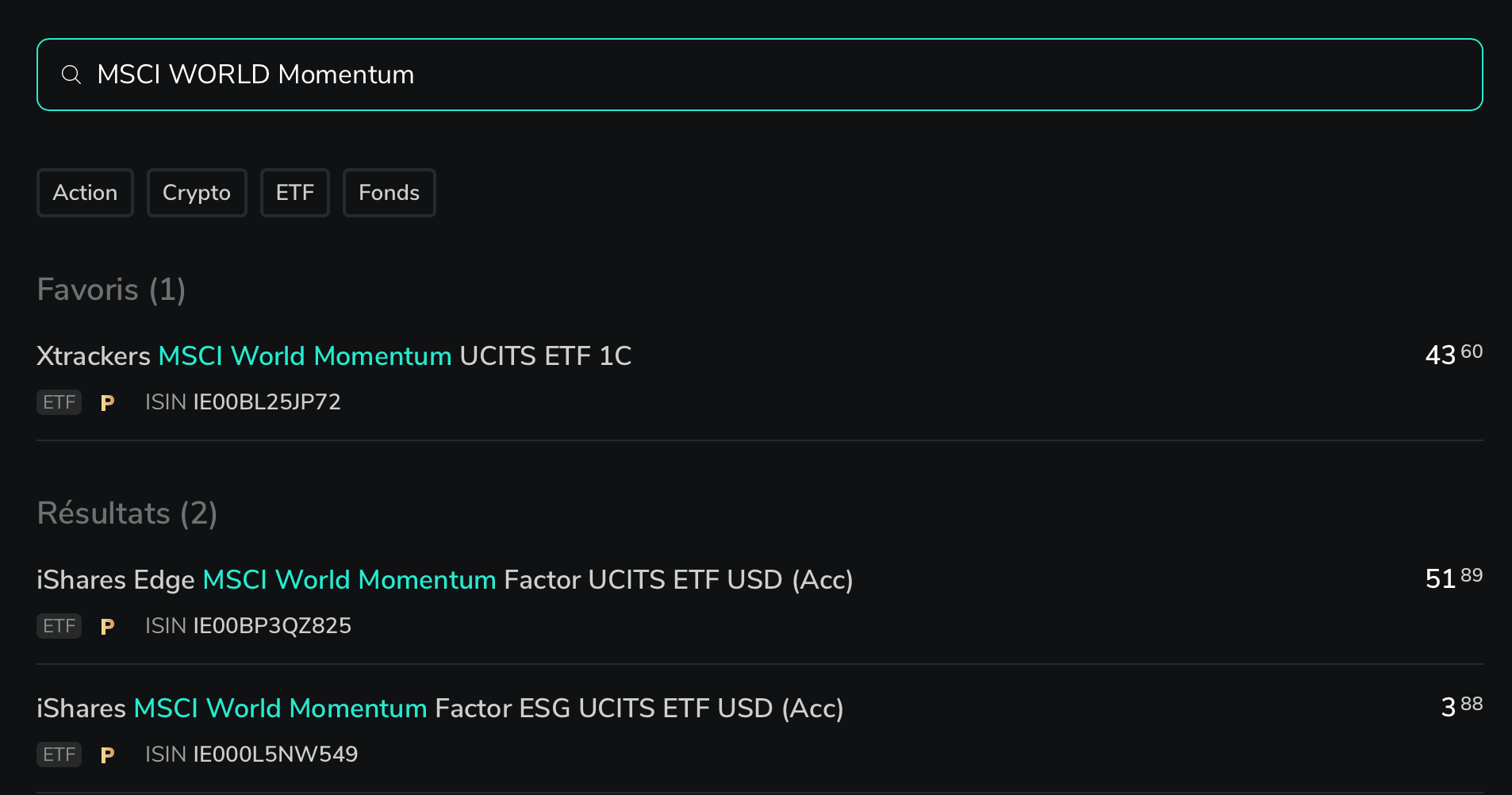The width and height of the screenshot is (1512, 795).
Task: Enable the Fonds filter chip
Action: tap(390, 193)
